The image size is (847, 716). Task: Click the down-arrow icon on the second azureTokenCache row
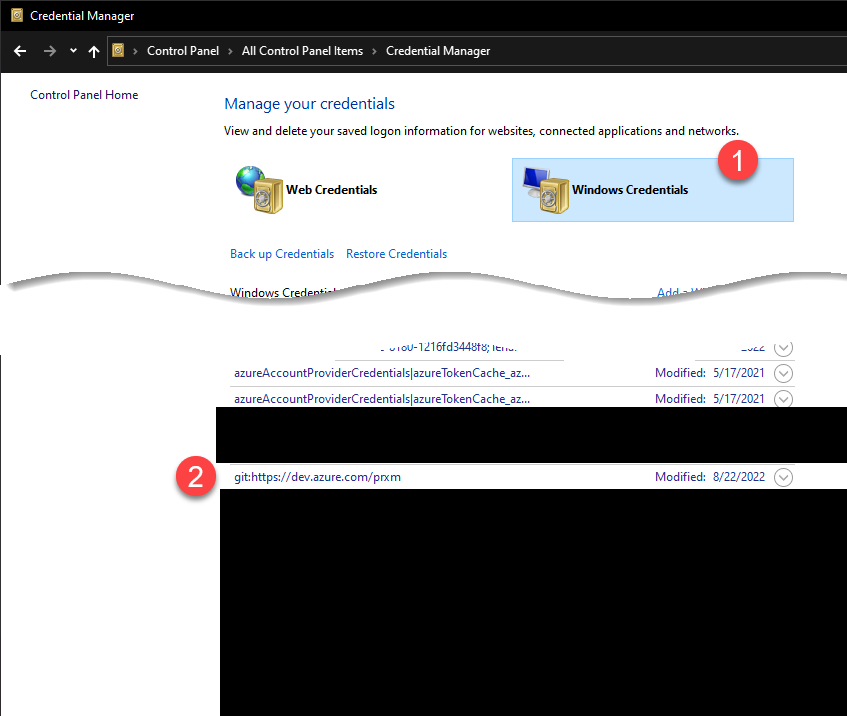pyautogui.click(x=783, y=398)
